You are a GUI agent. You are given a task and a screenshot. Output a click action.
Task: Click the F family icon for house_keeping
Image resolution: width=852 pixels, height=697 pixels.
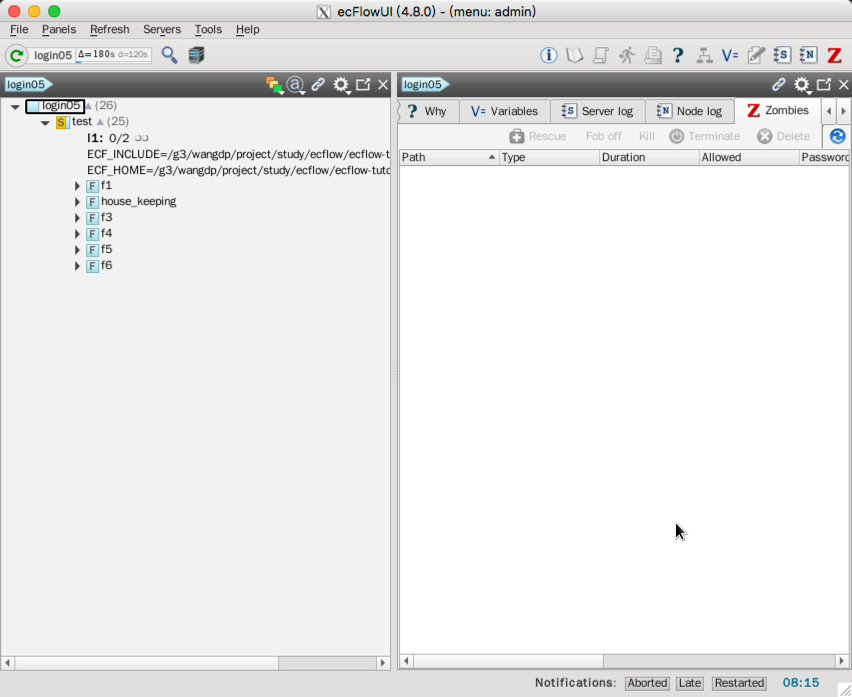click(x=92, y=202)
